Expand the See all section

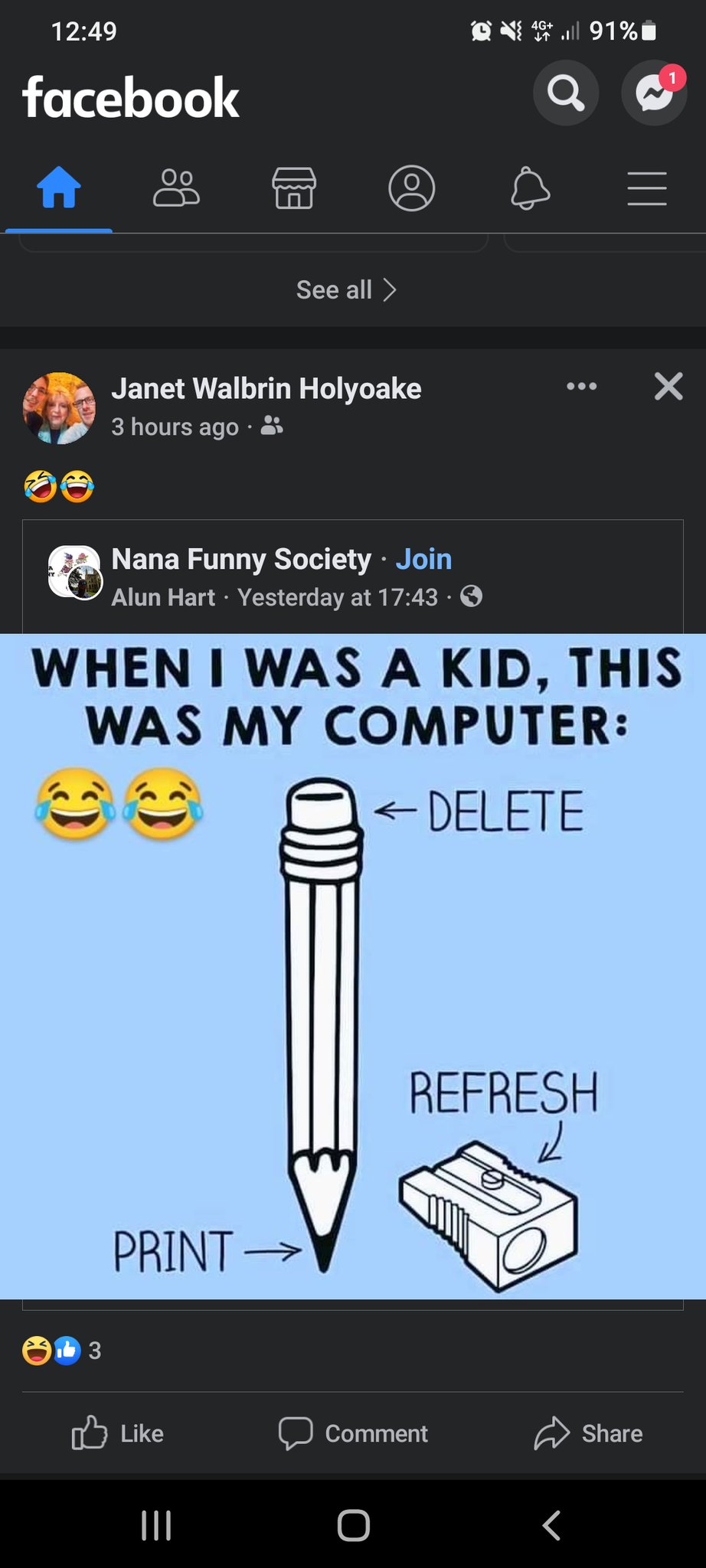(x=346, y=290)
